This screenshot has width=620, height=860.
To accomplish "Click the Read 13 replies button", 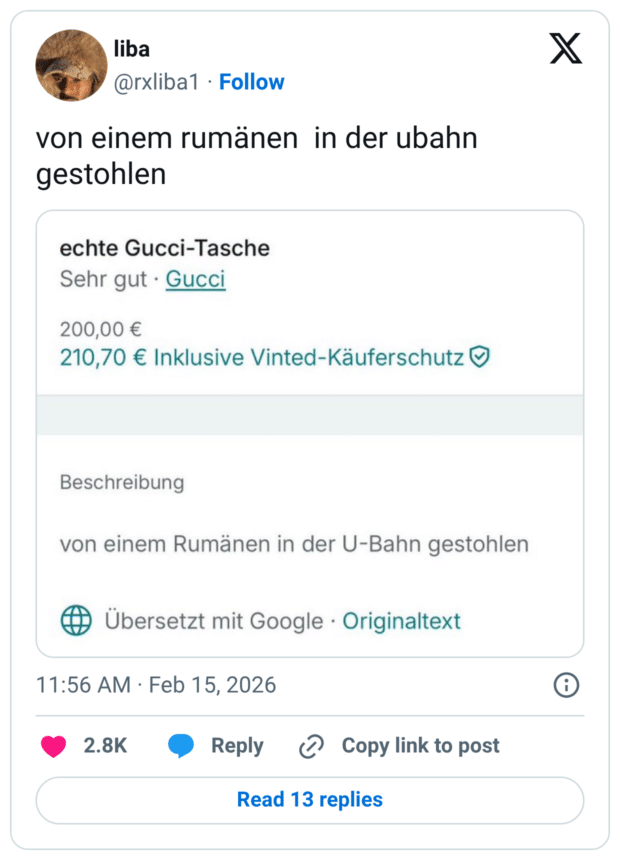I will [309, 799].
